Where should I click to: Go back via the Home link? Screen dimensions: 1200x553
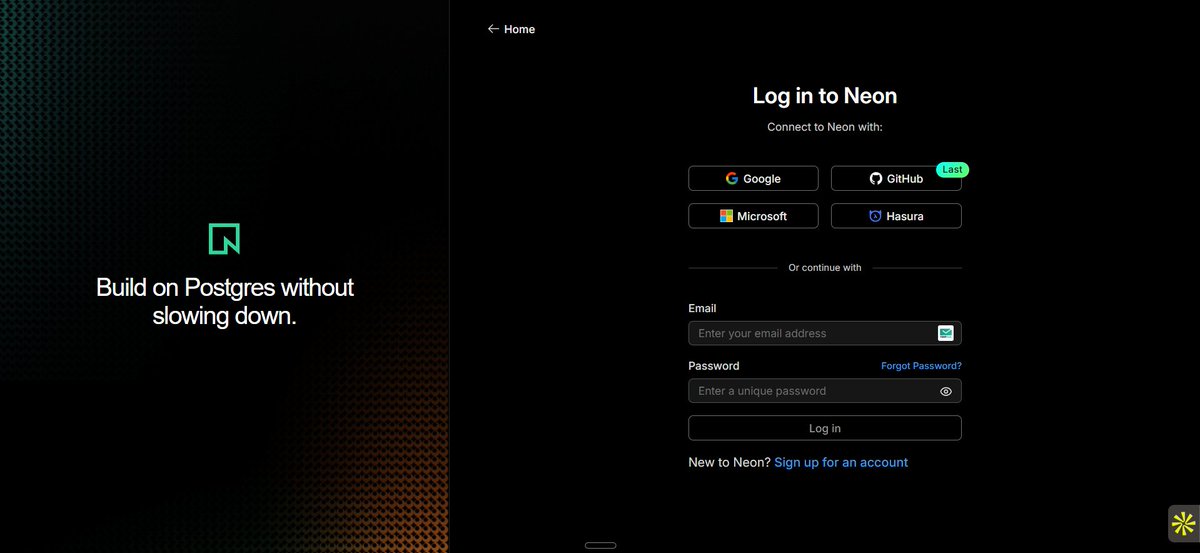(x=511, y=29)
